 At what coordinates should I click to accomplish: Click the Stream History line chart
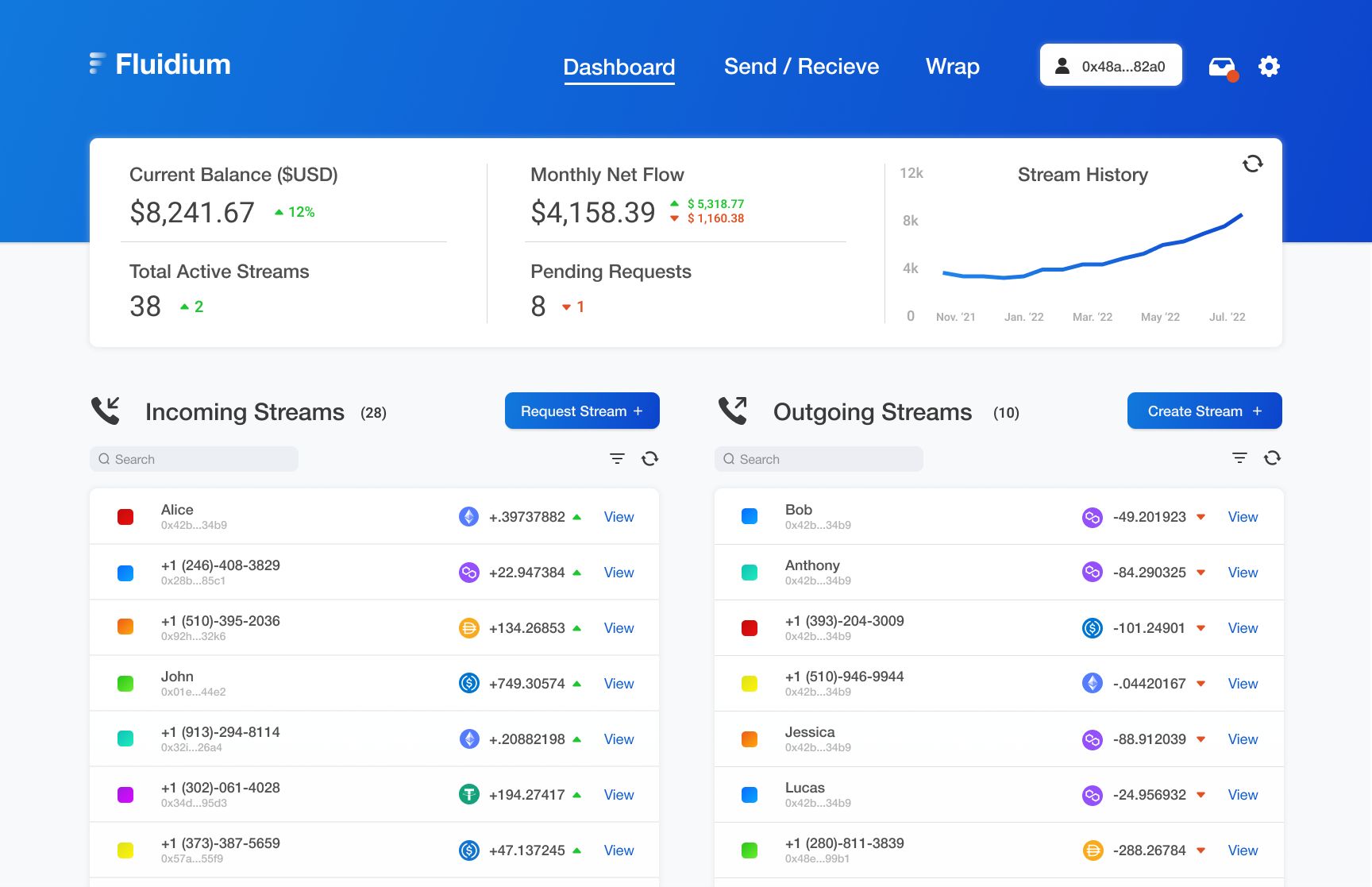pyautogui.click(x=1093, y=246)
